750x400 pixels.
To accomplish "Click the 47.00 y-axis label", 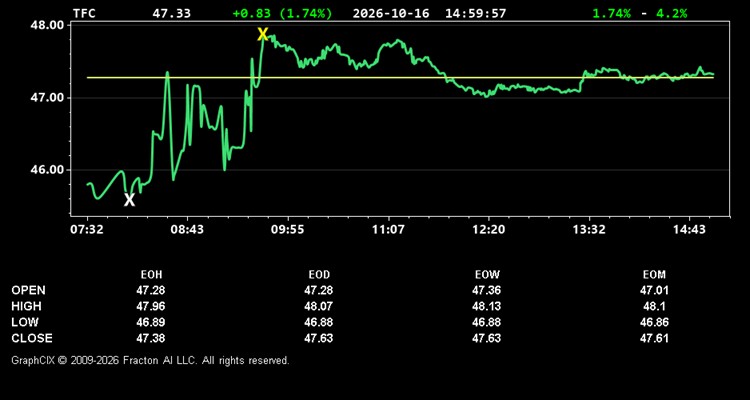I will 47,98.
